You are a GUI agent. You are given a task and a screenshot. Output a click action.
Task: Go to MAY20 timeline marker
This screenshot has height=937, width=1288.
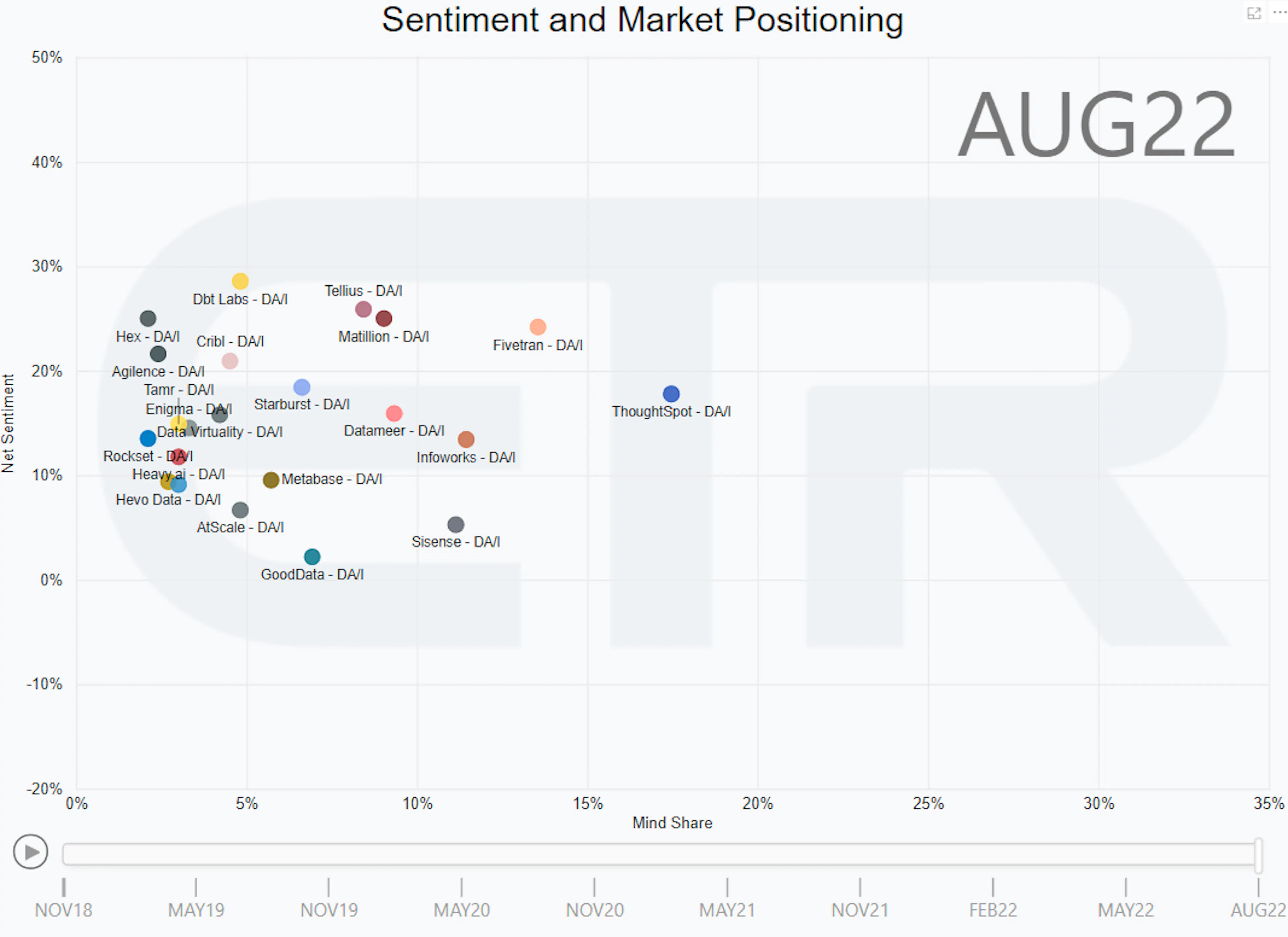(462, 910)
